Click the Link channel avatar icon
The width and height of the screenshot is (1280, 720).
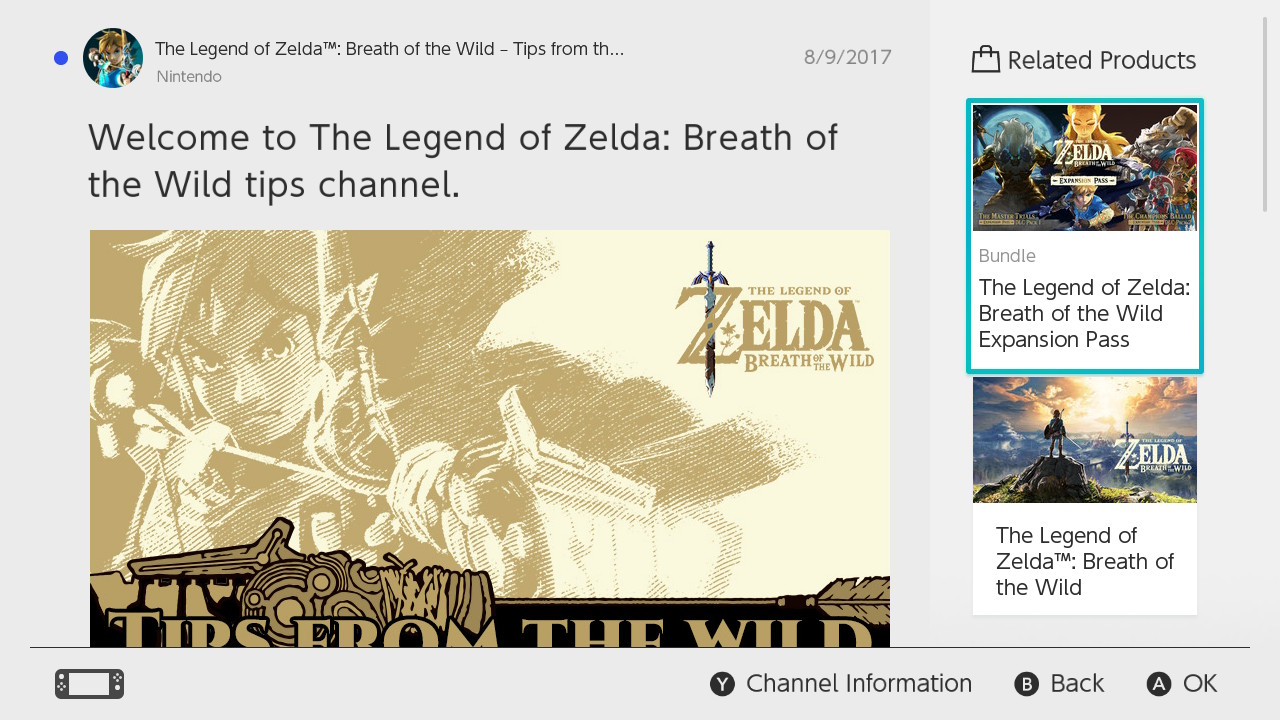[x=113, y=58]
